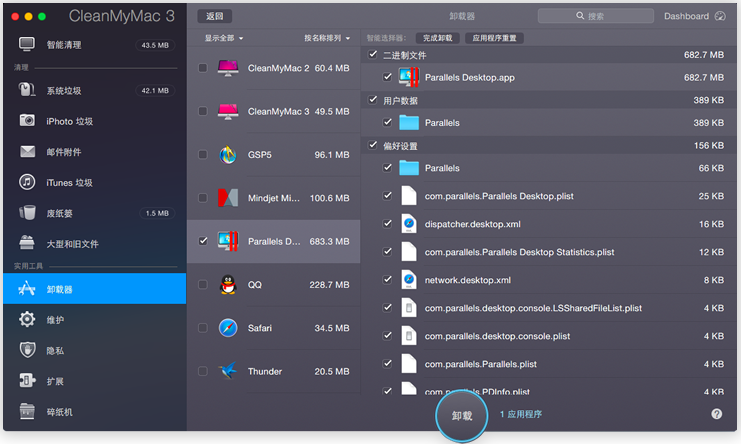Uncheck the 用户数据 group checkbox
Image resolution: width=741 pixels, height=444 pixels.
tap(373, 100)
